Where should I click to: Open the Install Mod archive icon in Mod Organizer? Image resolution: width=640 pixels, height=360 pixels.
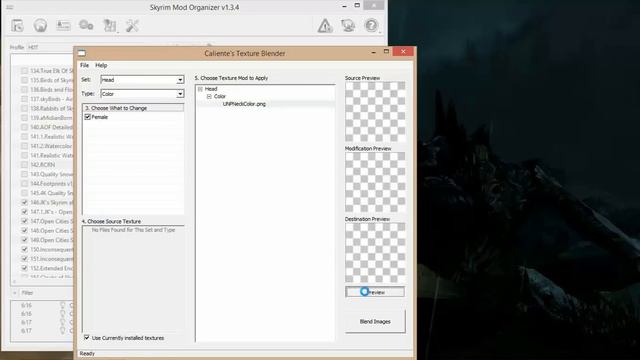click(18, 26)
